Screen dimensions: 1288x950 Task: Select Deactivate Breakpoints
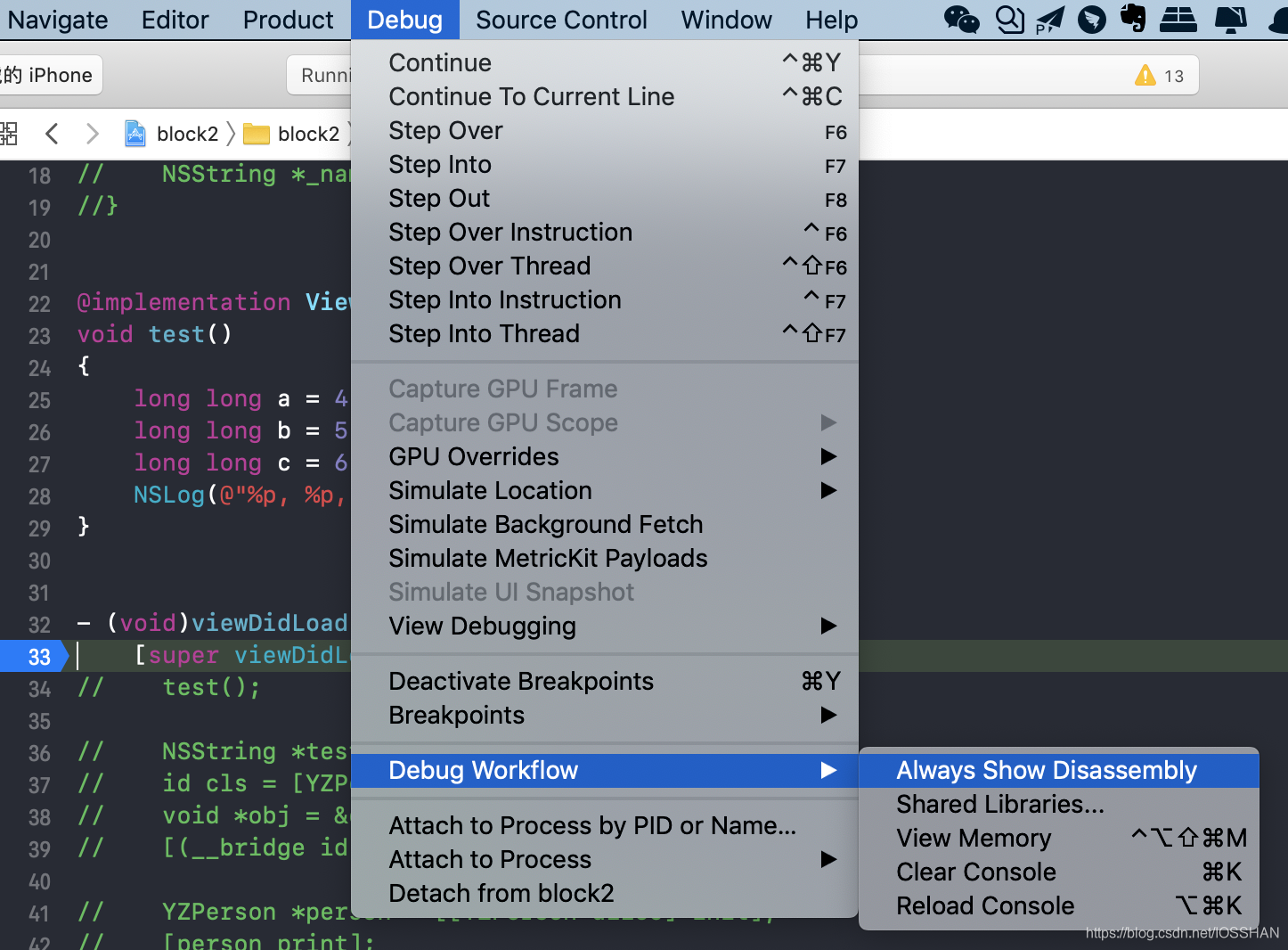[x=605, y=681]
